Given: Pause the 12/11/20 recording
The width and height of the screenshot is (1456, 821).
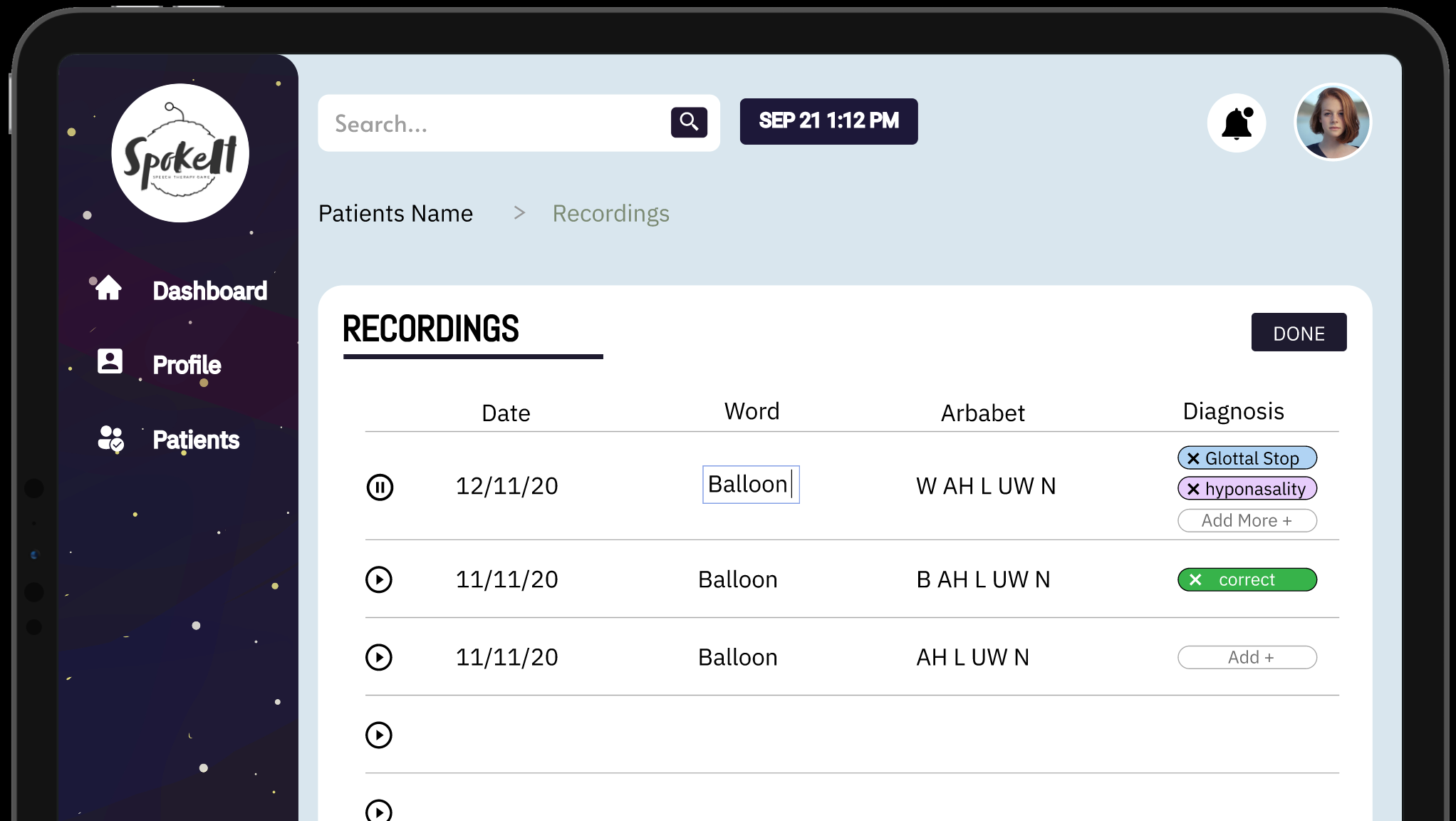Looking at the screenshot, I should 380,487.
